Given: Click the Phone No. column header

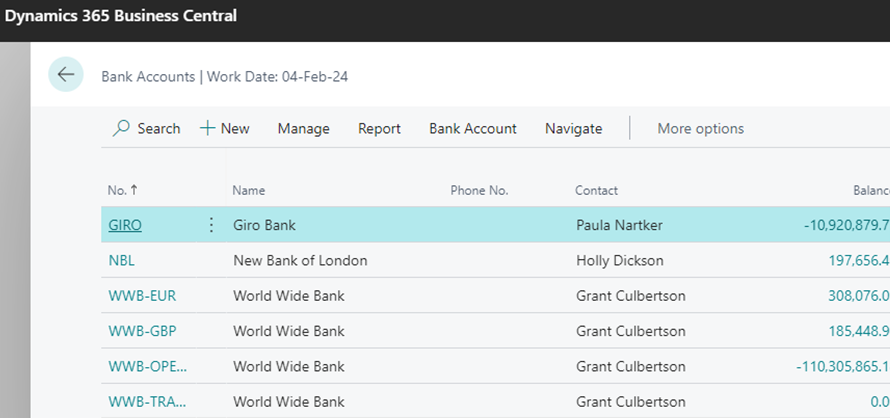Looking at the screenshot, I should tap(479, 190).
